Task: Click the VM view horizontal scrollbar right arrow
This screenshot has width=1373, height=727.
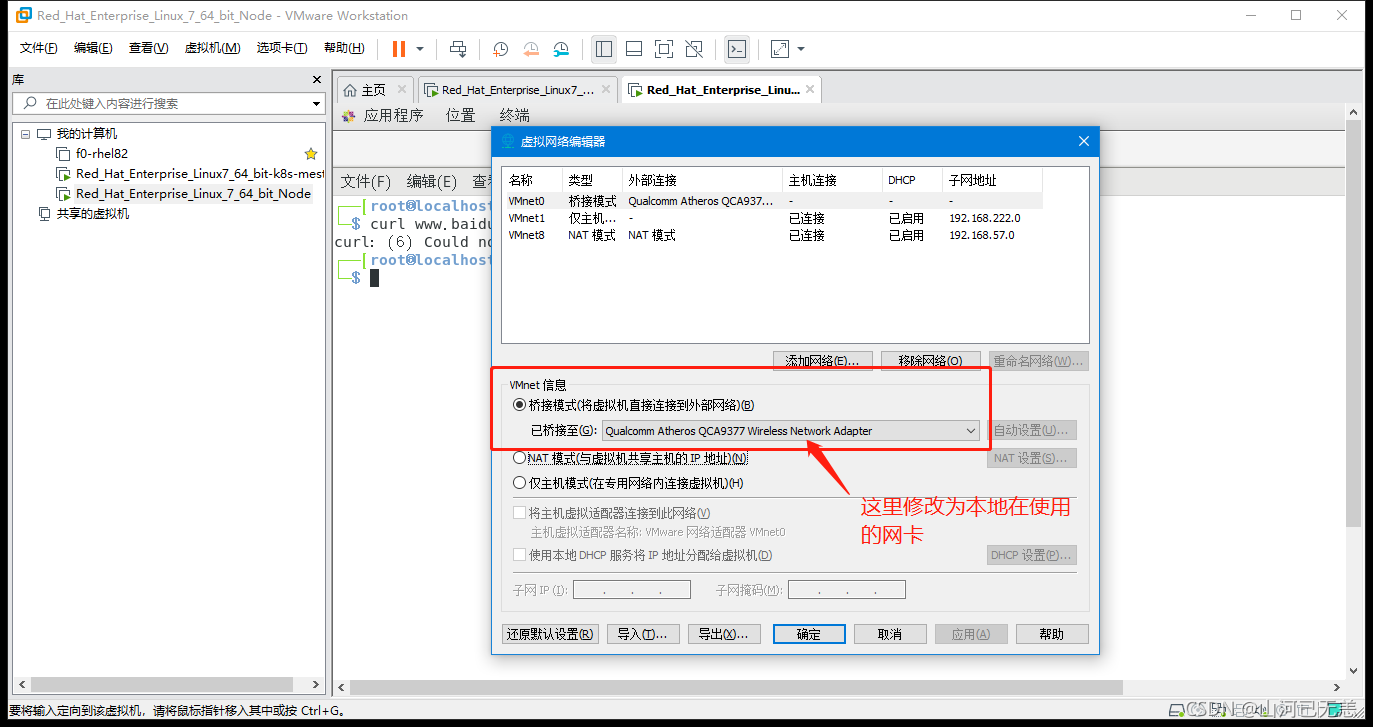Action: (x=1338, y=687)
